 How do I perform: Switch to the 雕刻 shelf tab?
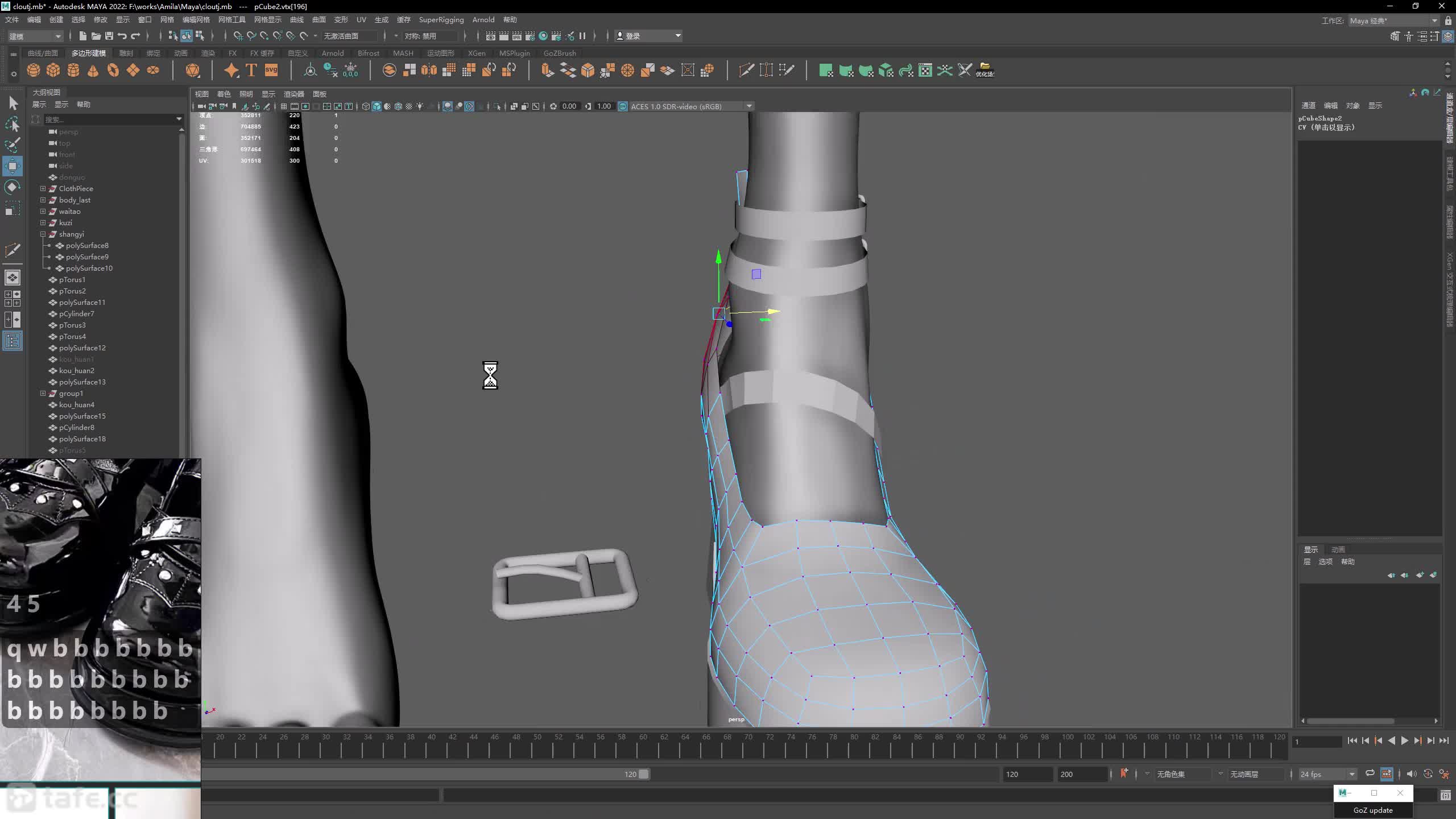pos(126,53)
